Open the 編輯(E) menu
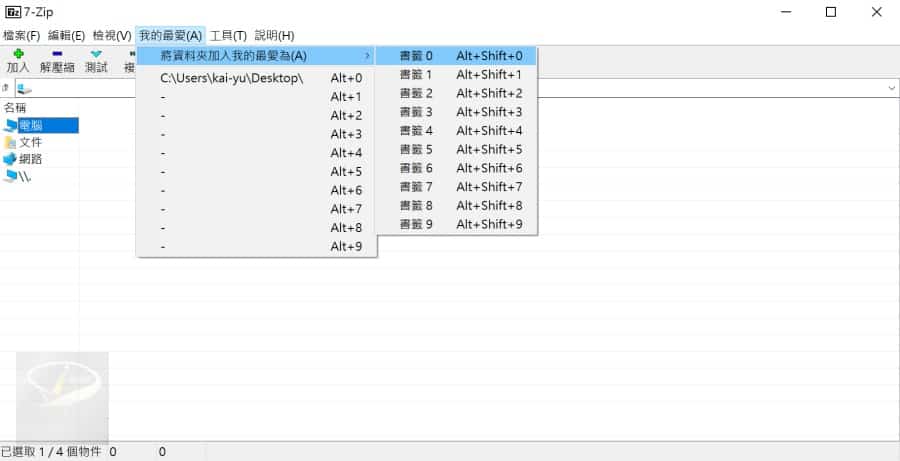 pos(67,36)
